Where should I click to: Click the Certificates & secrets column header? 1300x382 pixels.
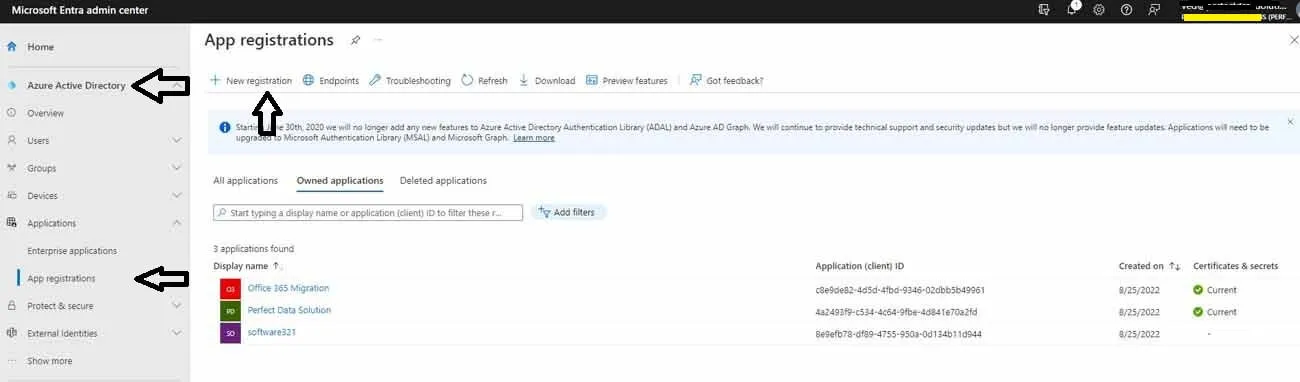(1236, 266)
